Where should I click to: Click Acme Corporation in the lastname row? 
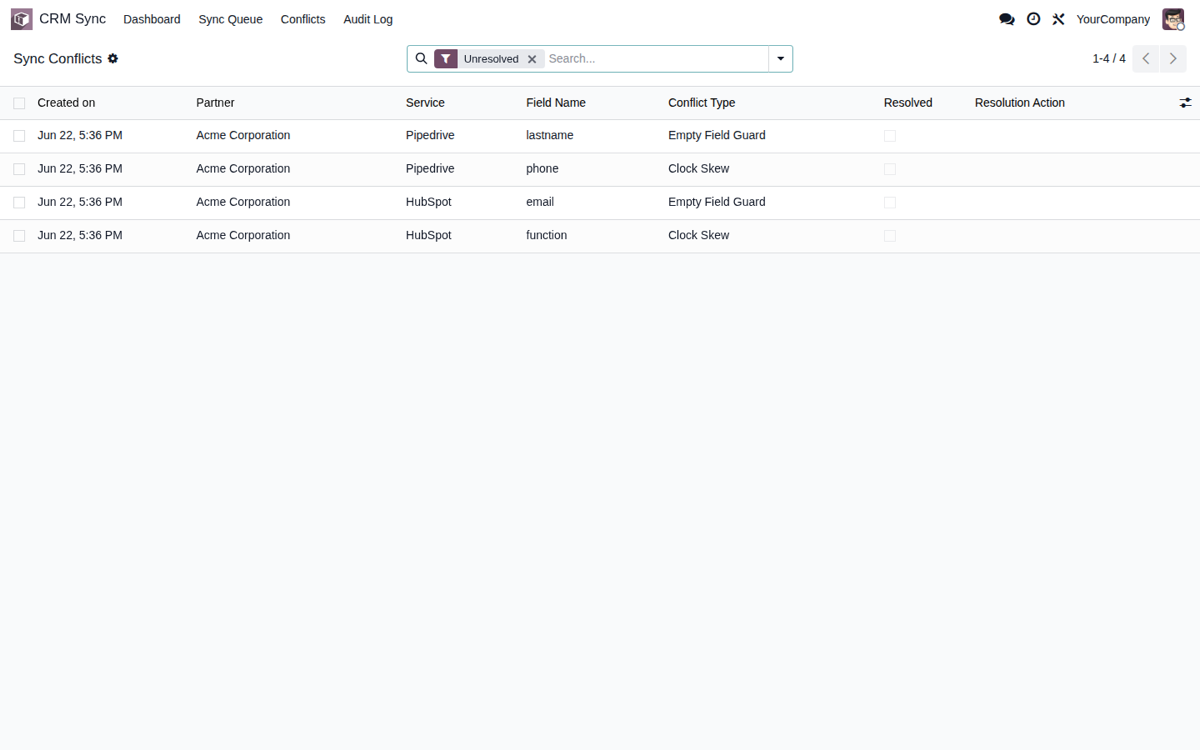click(243, 136)
